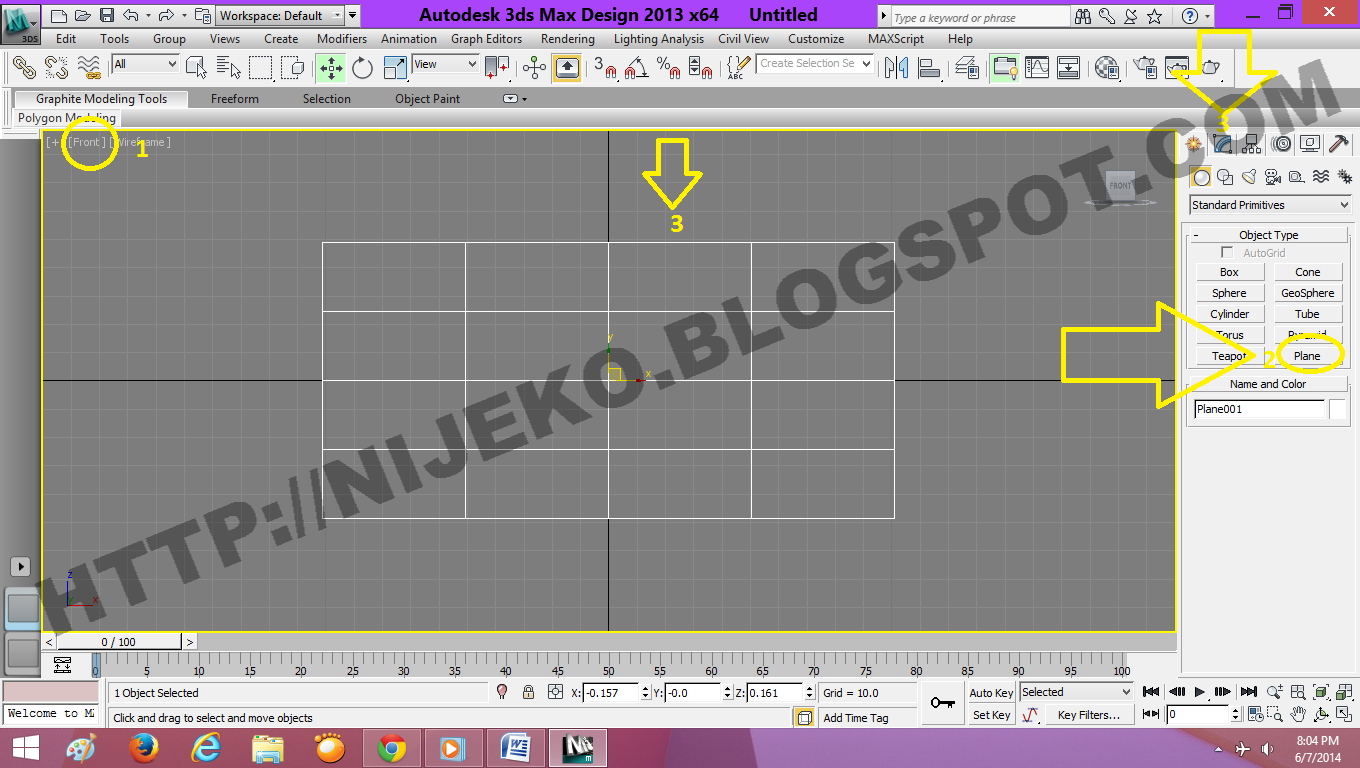Enable the AutoGrid checkbox
This screenshot has height=768, width=1360.
point(1227,253)
